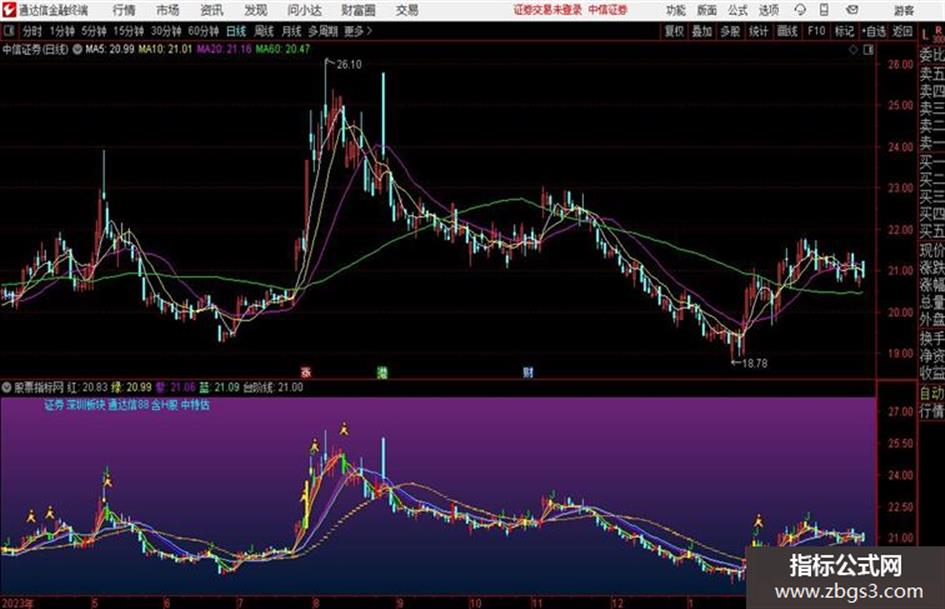Image resolution: width=945 pixels, height=609 pixels.
Task: Open the 发现 menu
Action: pos(256,10)
